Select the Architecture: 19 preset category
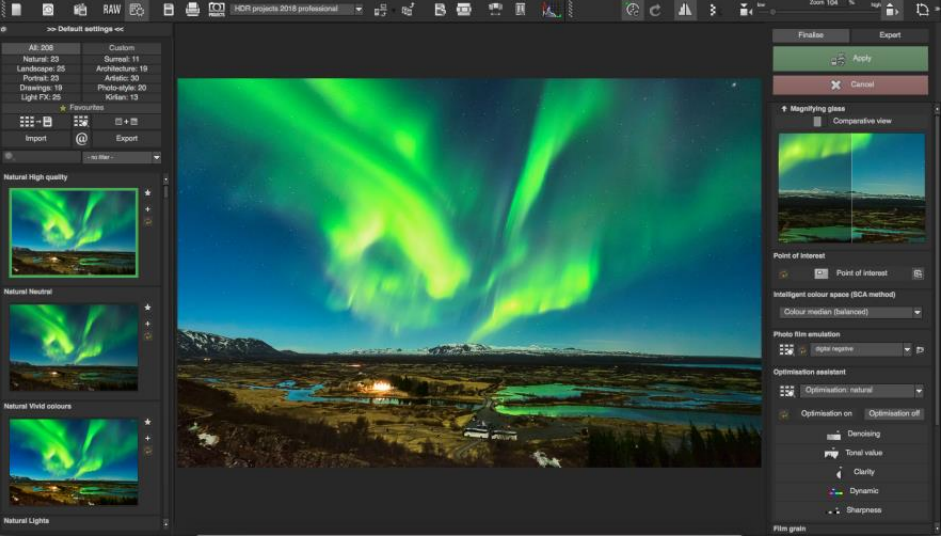This screenshot has width=941, height=536. coord(122,69)
